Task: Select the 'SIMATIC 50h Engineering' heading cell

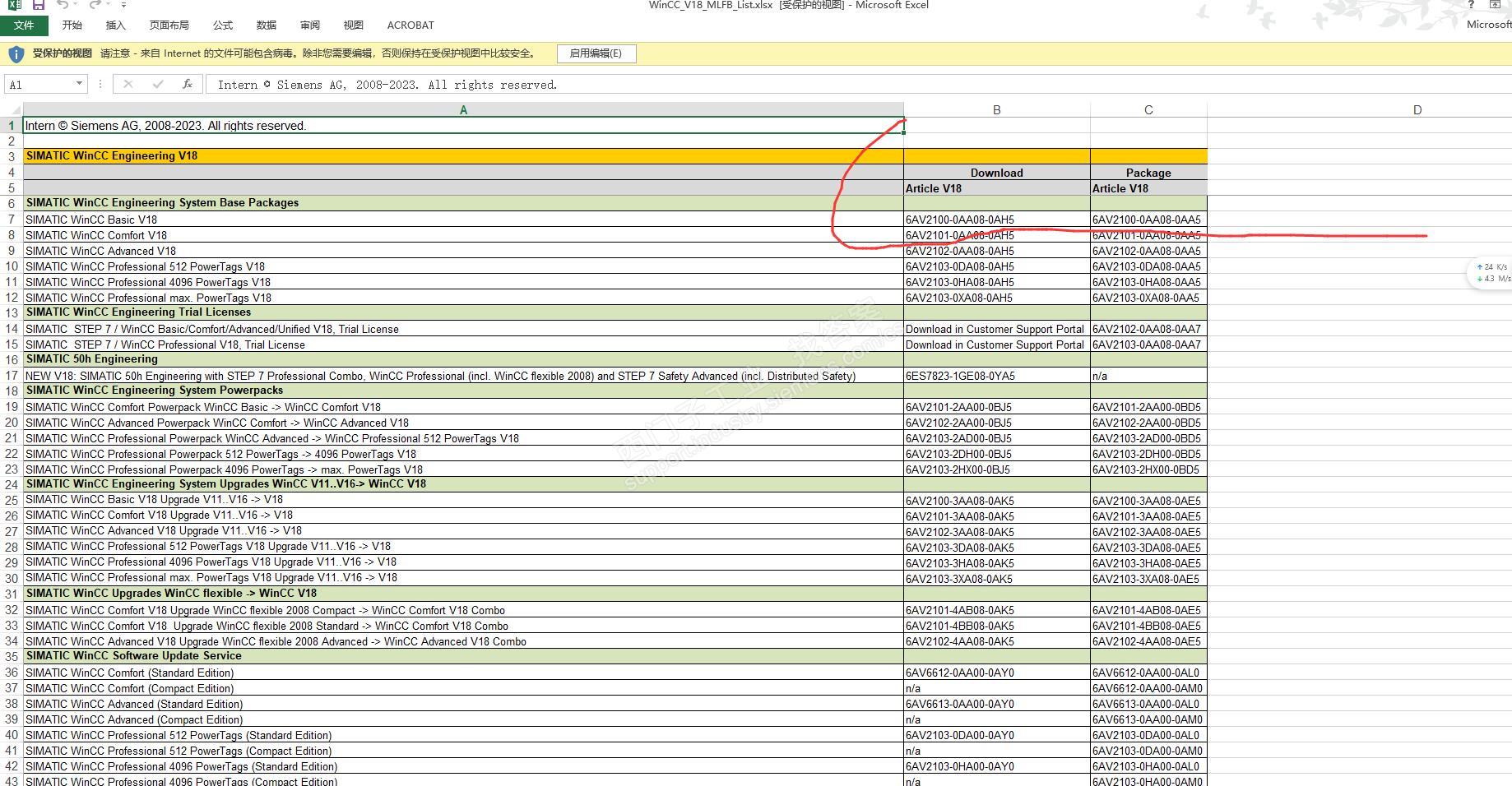Action: click(463, 359)
